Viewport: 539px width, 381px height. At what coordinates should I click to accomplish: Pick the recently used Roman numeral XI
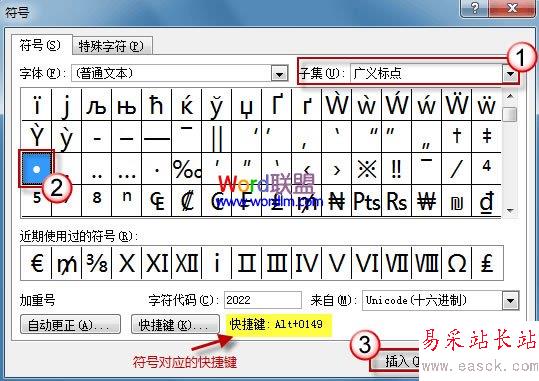[x=156, y=263]
